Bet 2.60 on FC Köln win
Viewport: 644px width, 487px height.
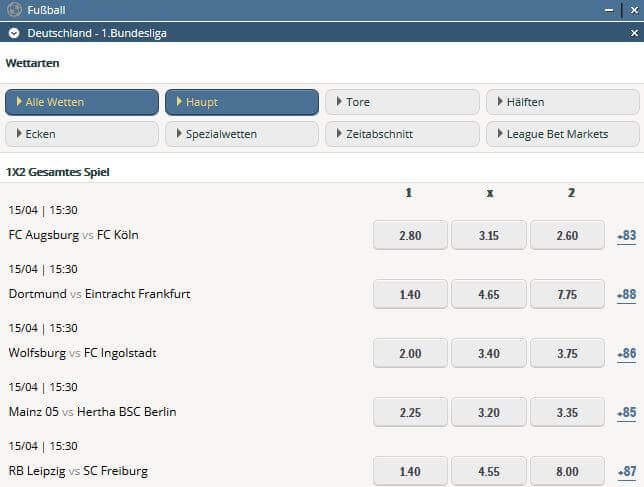tap(567, 235)
